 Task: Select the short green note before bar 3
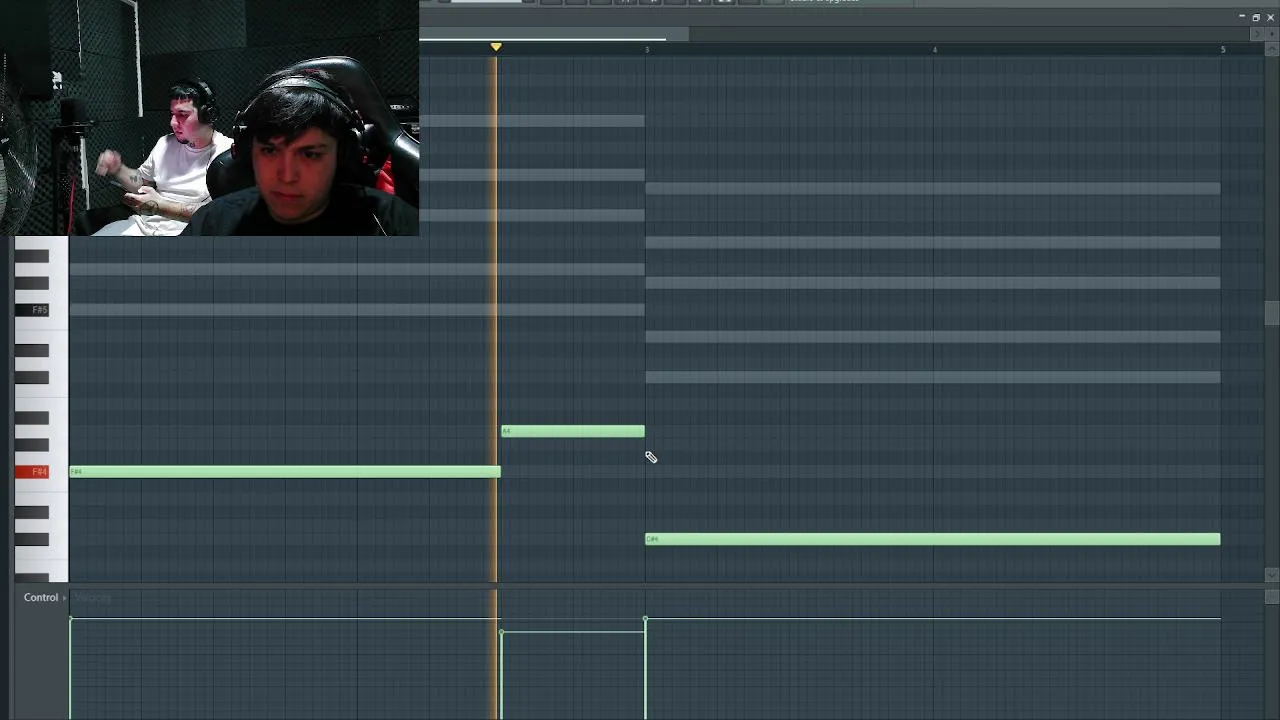pos(573,431)
